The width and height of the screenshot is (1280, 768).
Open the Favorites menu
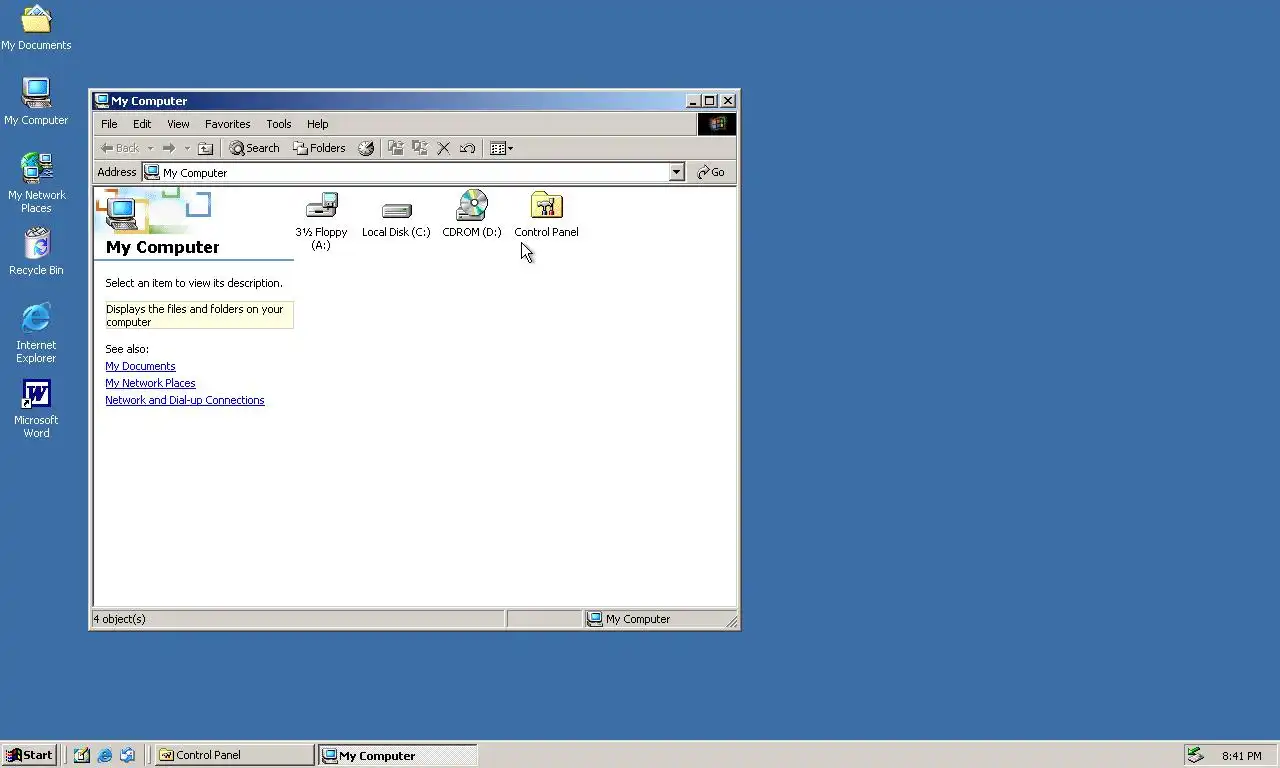pos(227,124)
